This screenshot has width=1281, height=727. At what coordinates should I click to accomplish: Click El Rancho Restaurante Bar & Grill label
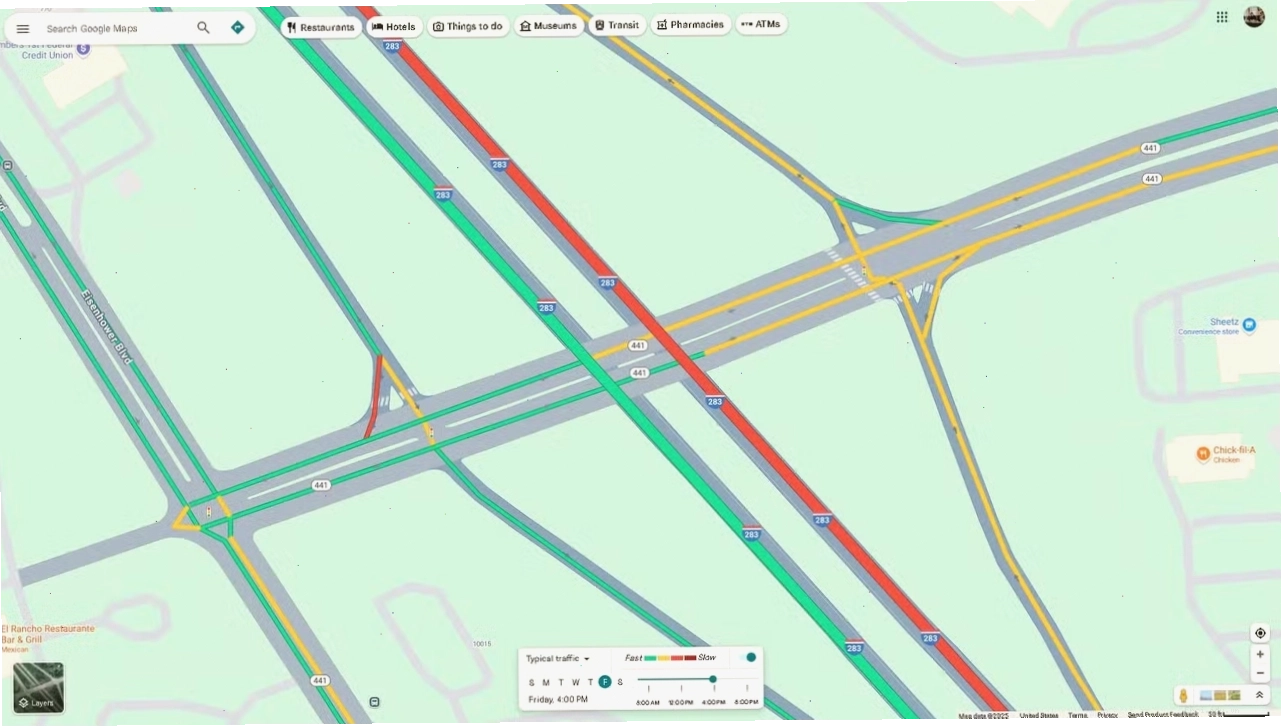[x=47, y=634]
